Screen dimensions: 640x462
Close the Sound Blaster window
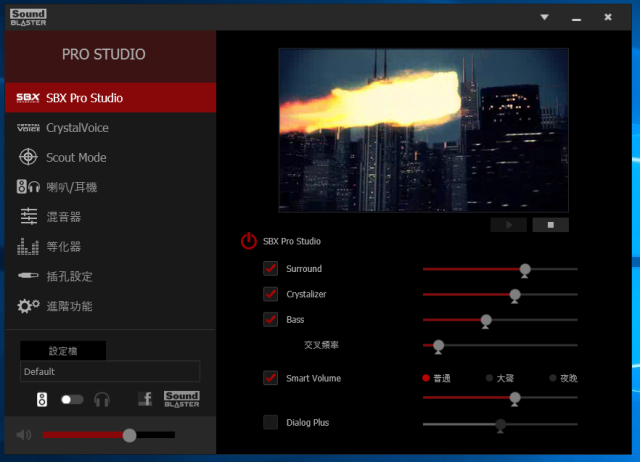click(608, 17)
